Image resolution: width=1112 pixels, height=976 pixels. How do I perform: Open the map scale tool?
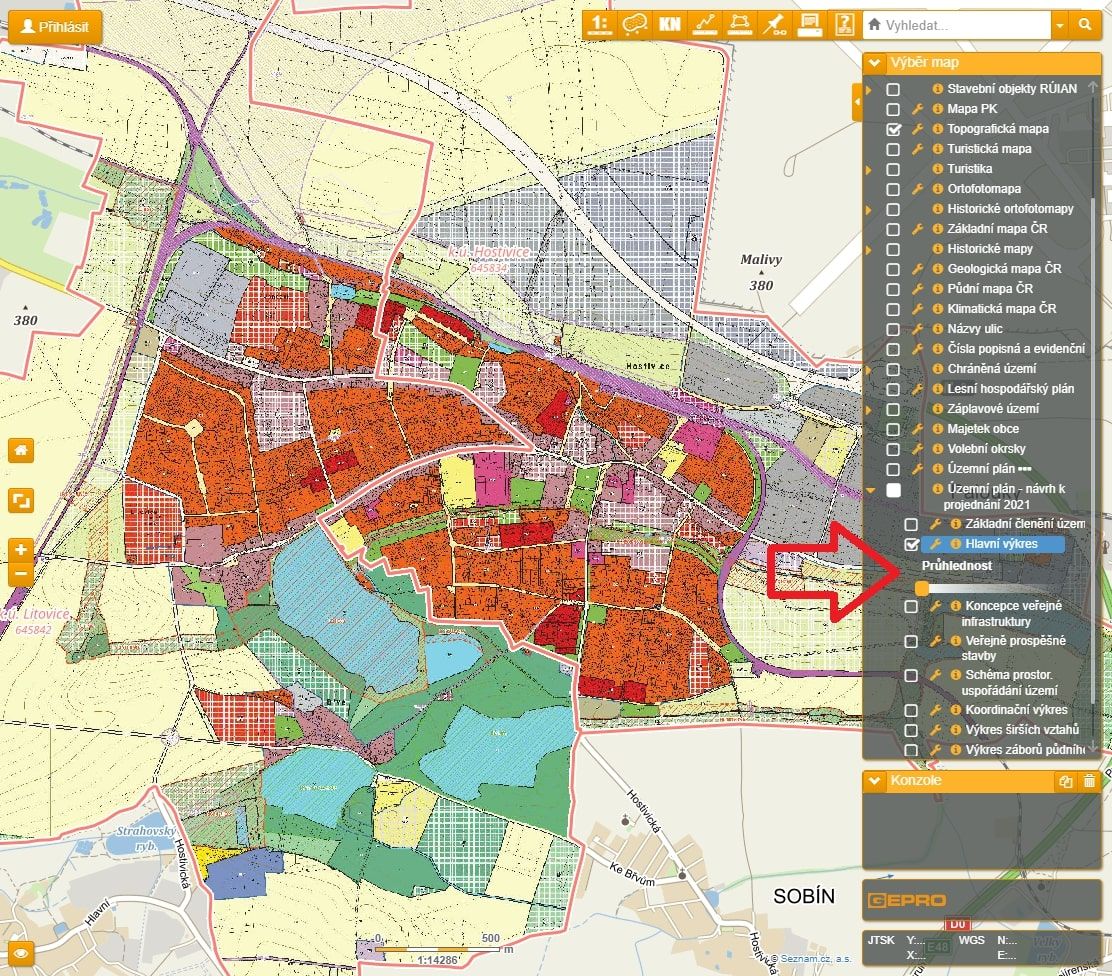[x=598, y=24]
